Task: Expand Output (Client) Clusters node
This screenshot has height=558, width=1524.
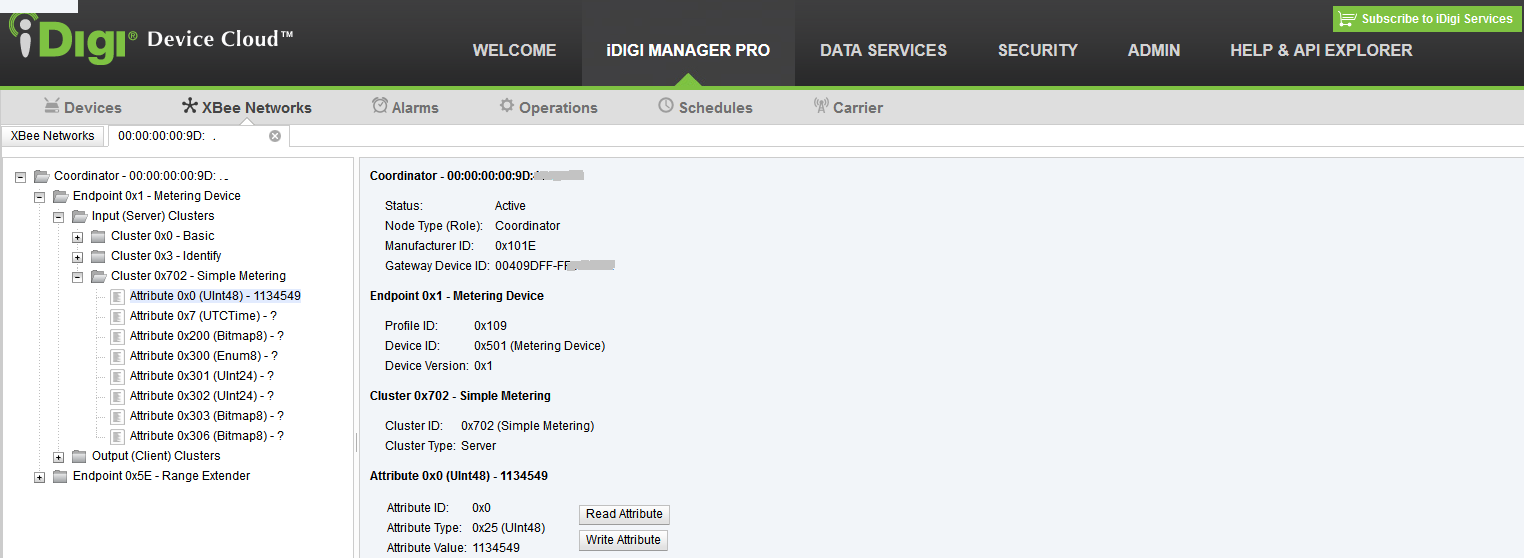Action: [59, 457]
